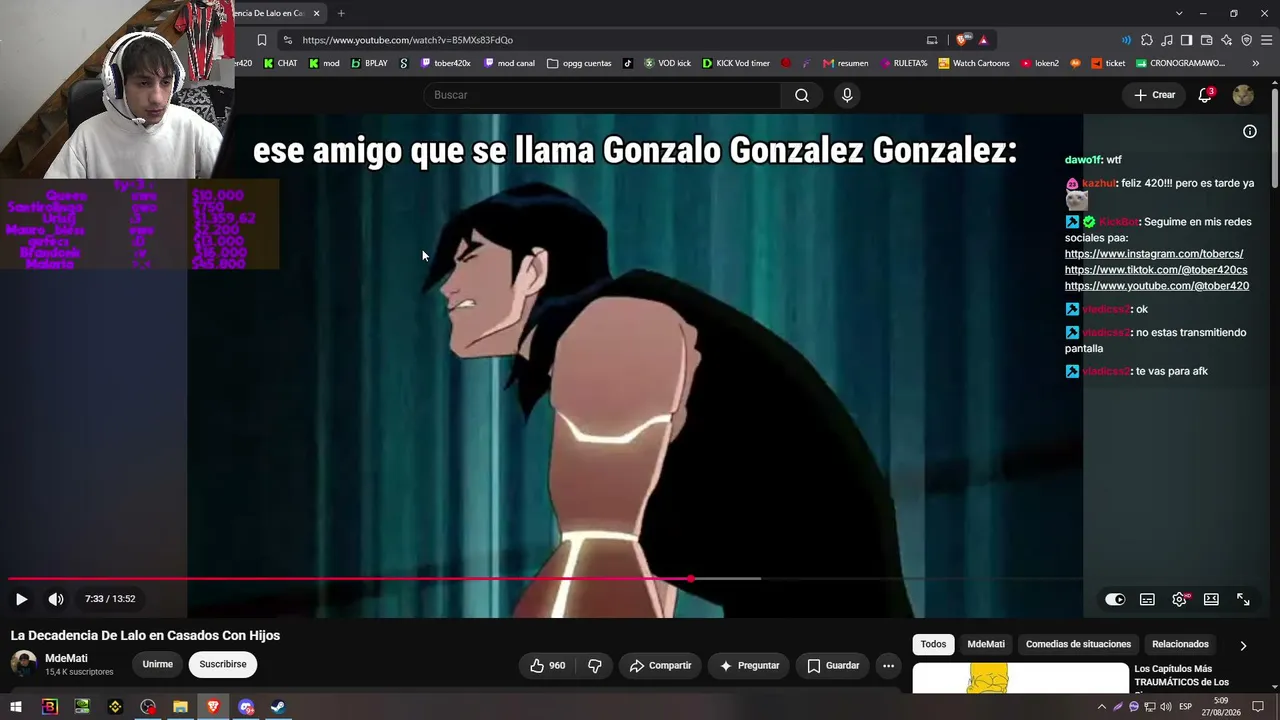The width and height of the screenshot is (1280, 720).
Task: Enter fullscreen with the player's expand icon
Action: 1243,599
